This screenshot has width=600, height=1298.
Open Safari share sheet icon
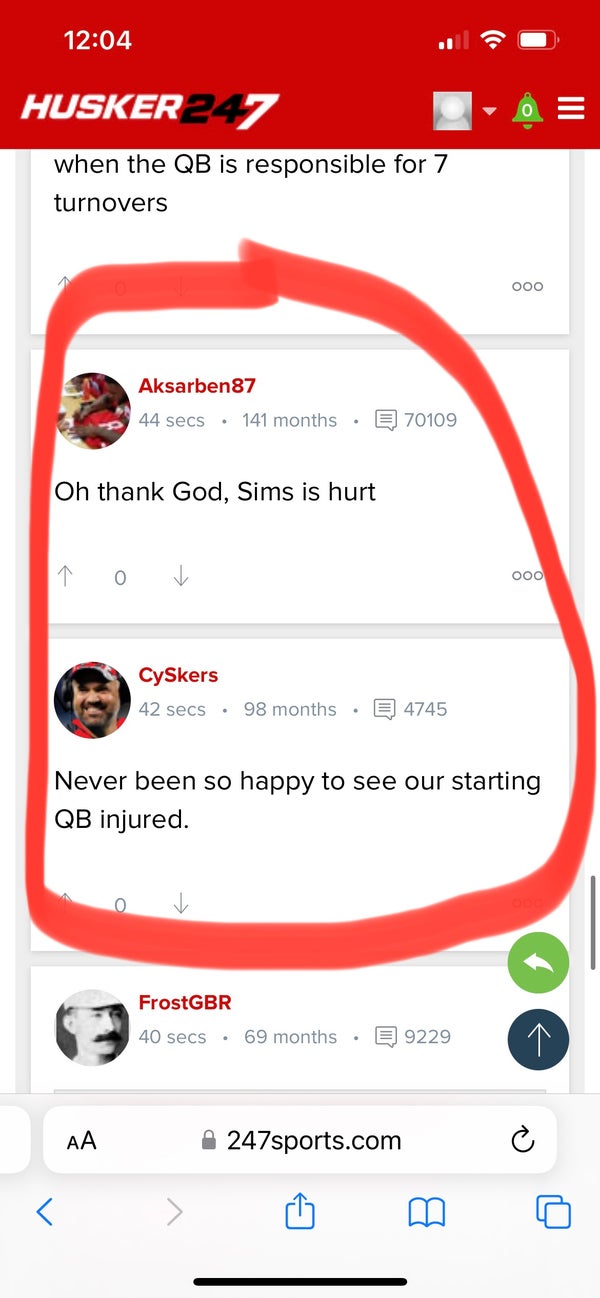point(300,1212)
